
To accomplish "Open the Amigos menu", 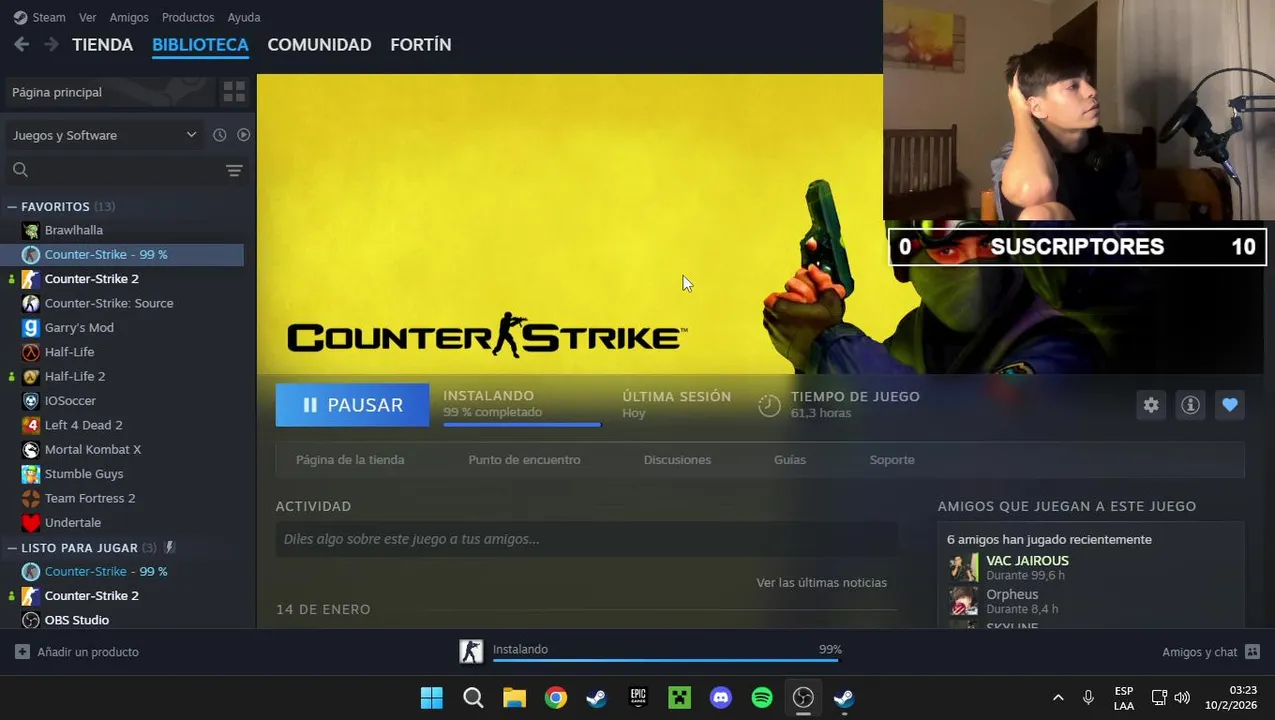I will pyautogui.click(x=129, y=17).
